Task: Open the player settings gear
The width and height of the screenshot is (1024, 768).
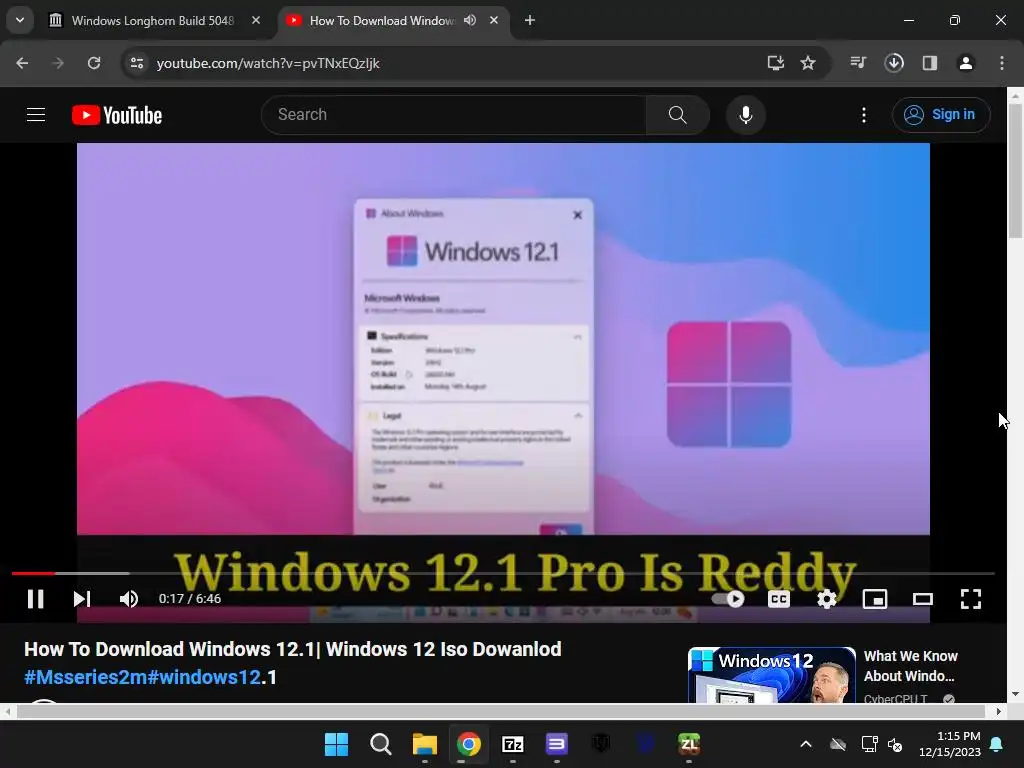Action: click(x=827, y=599)
